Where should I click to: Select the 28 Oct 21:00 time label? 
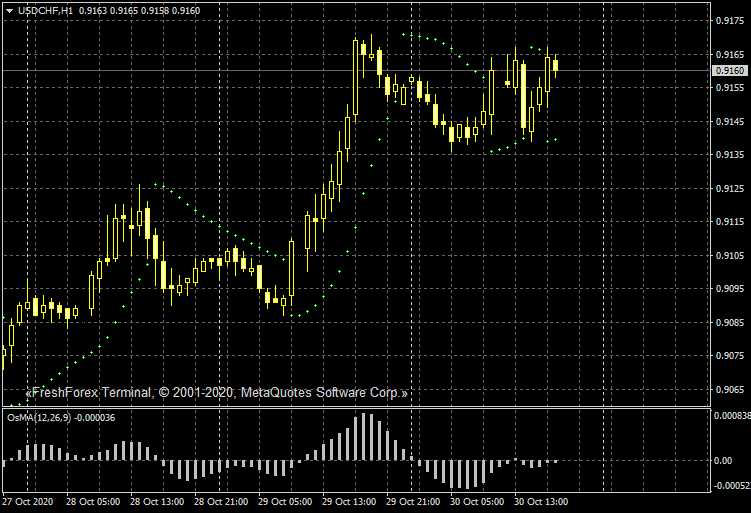[221, 502]
